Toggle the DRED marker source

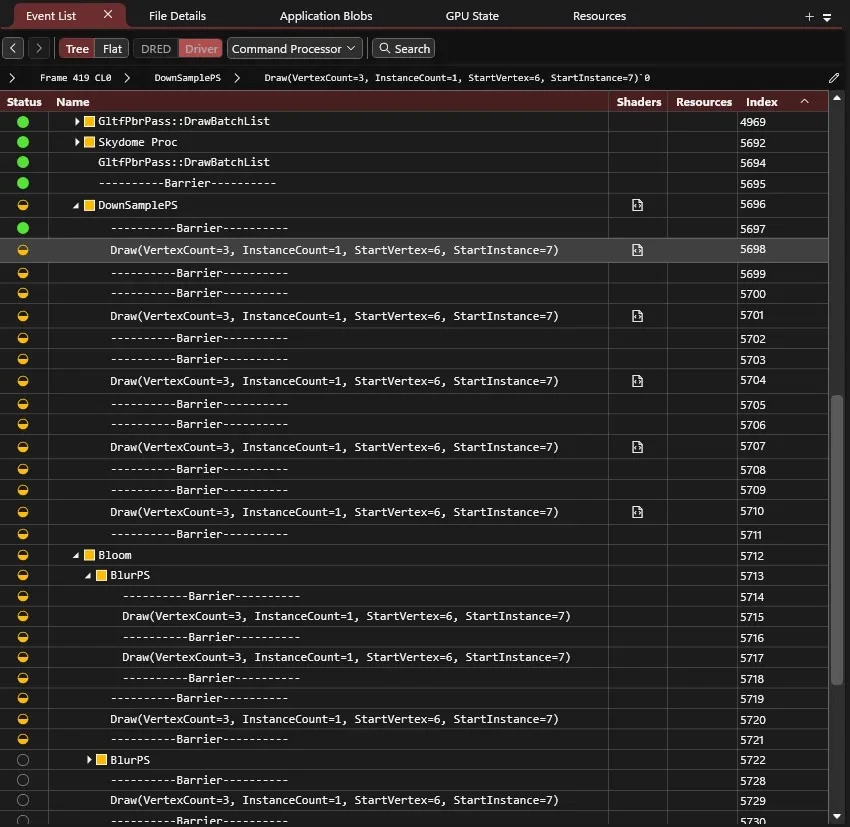tap(156, 49)
